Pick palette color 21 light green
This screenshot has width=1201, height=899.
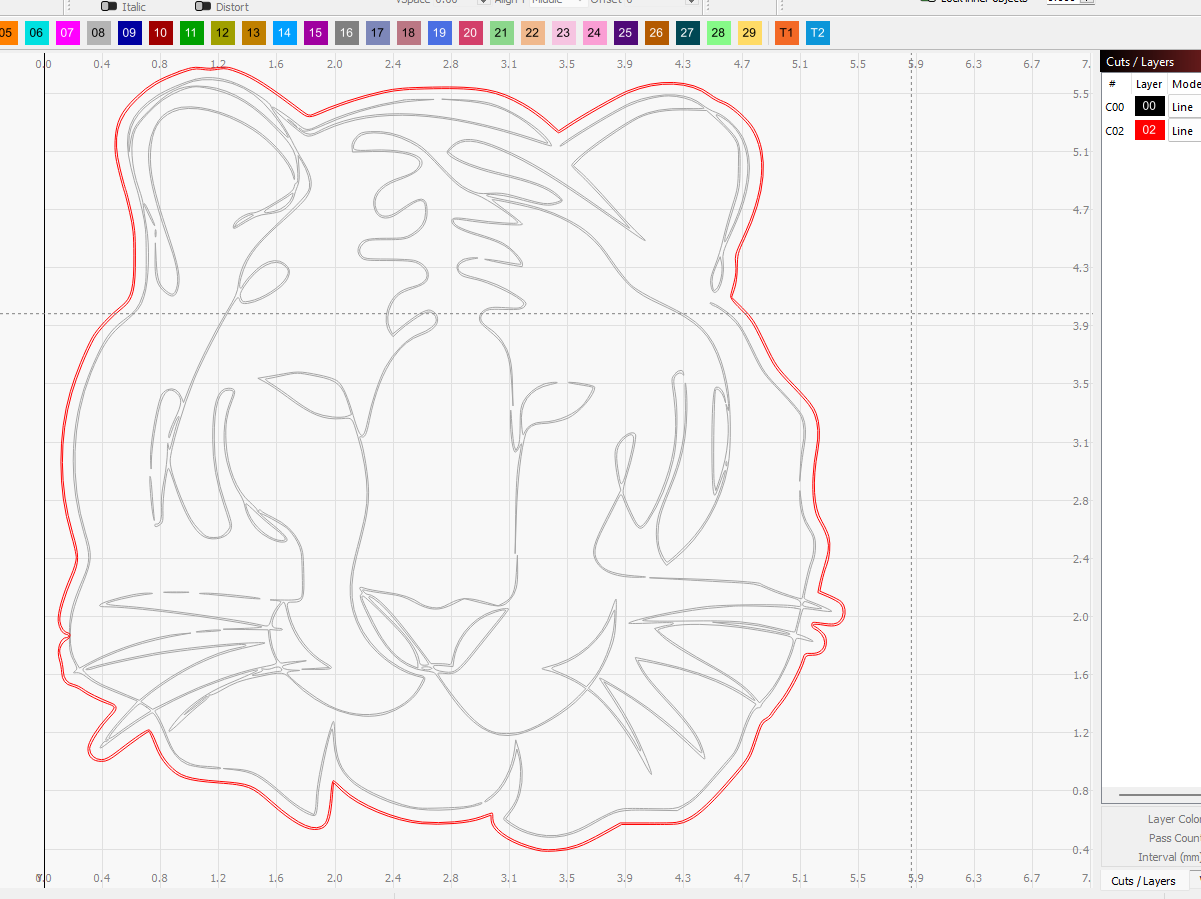point(501,33)
